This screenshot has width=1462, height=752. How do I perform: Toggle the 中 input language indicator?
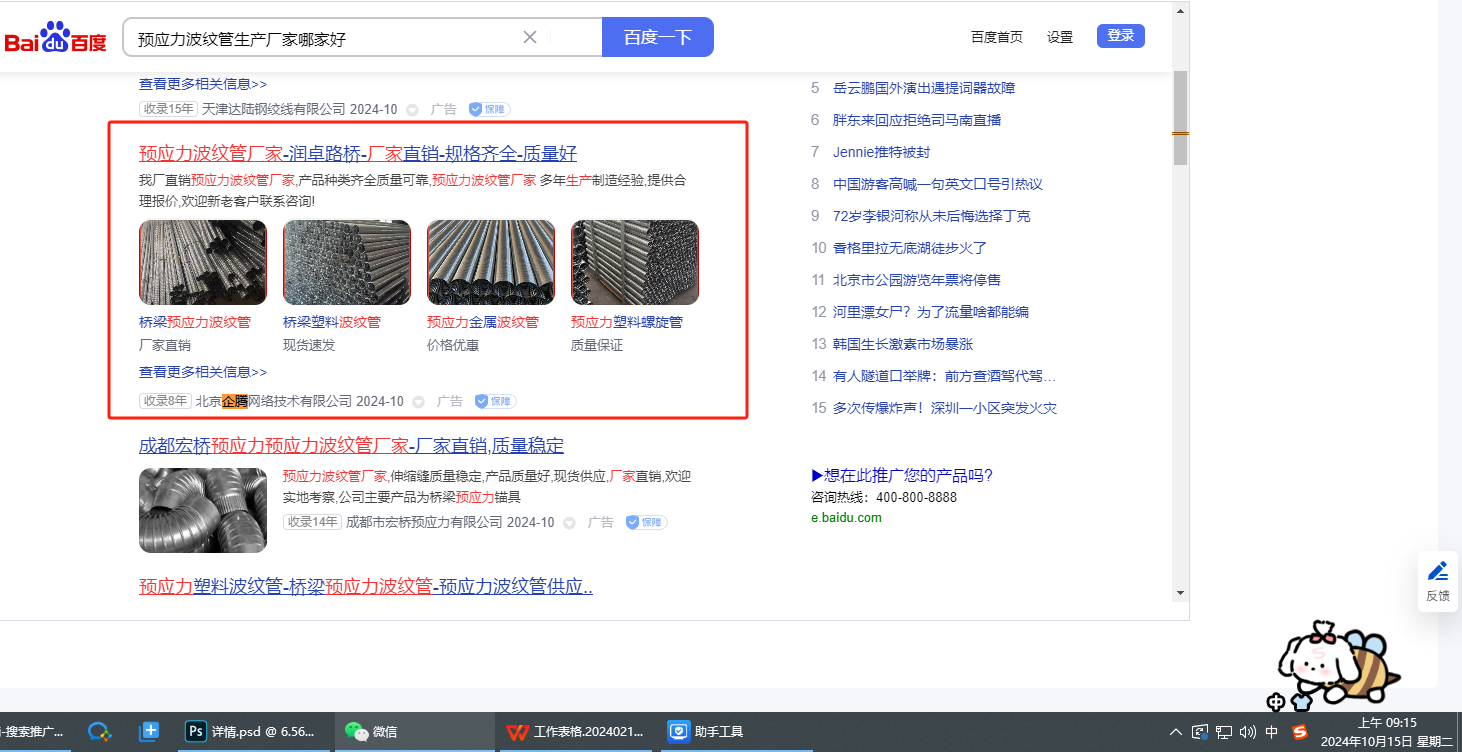[x=1272, y=732]
